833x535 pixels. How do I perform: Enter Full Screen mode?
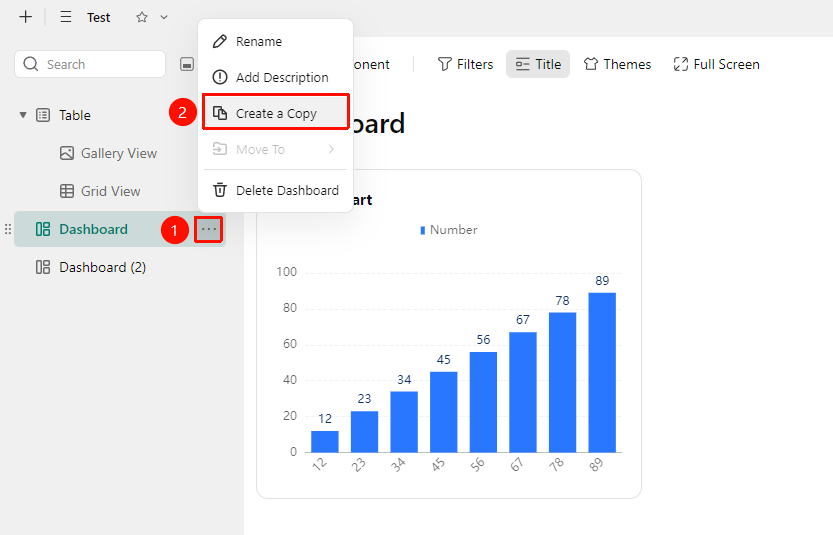(x=716, y=64)
